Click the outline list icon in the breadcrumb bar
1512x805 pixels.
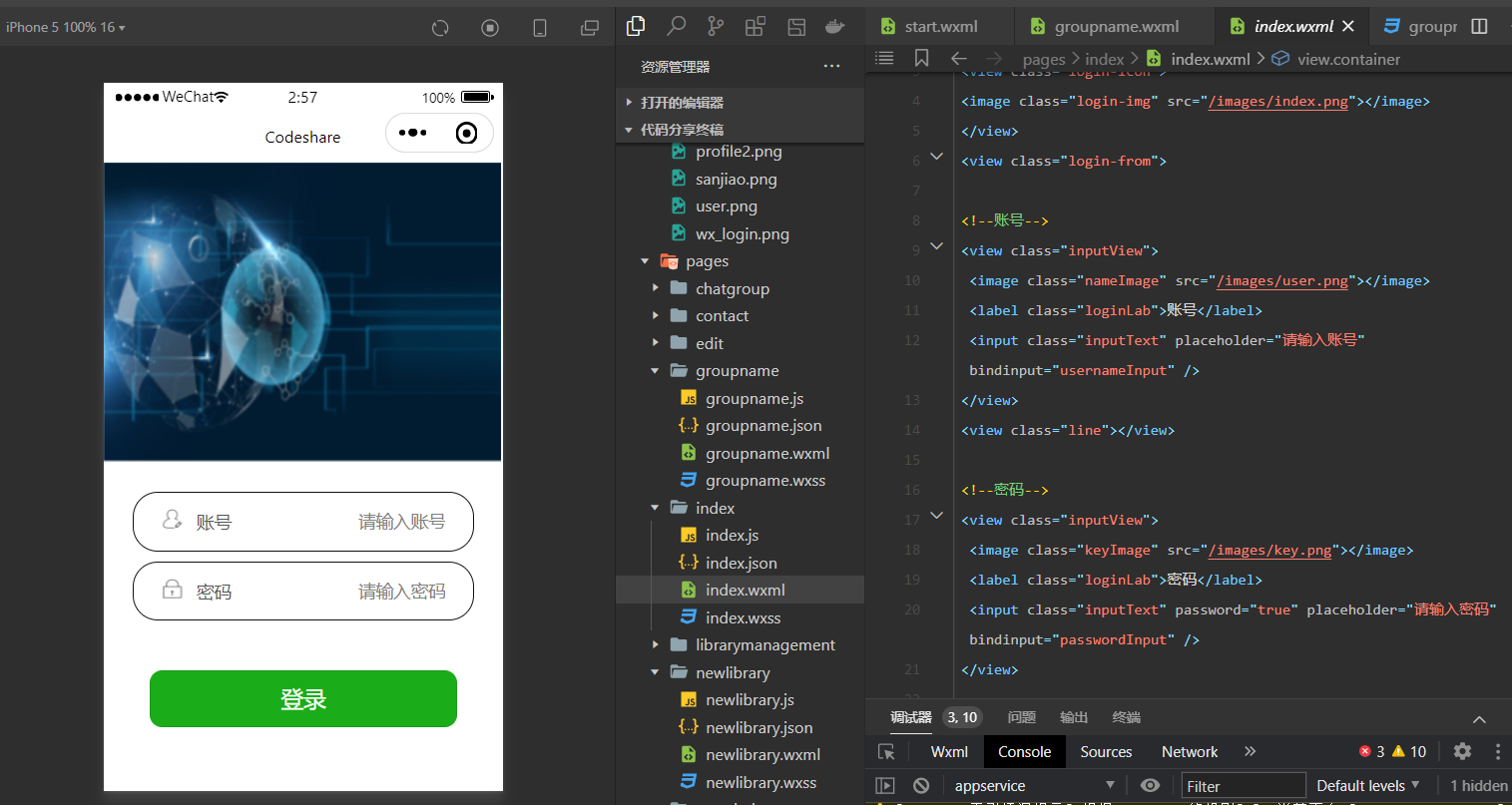click(x=884, y=58)
